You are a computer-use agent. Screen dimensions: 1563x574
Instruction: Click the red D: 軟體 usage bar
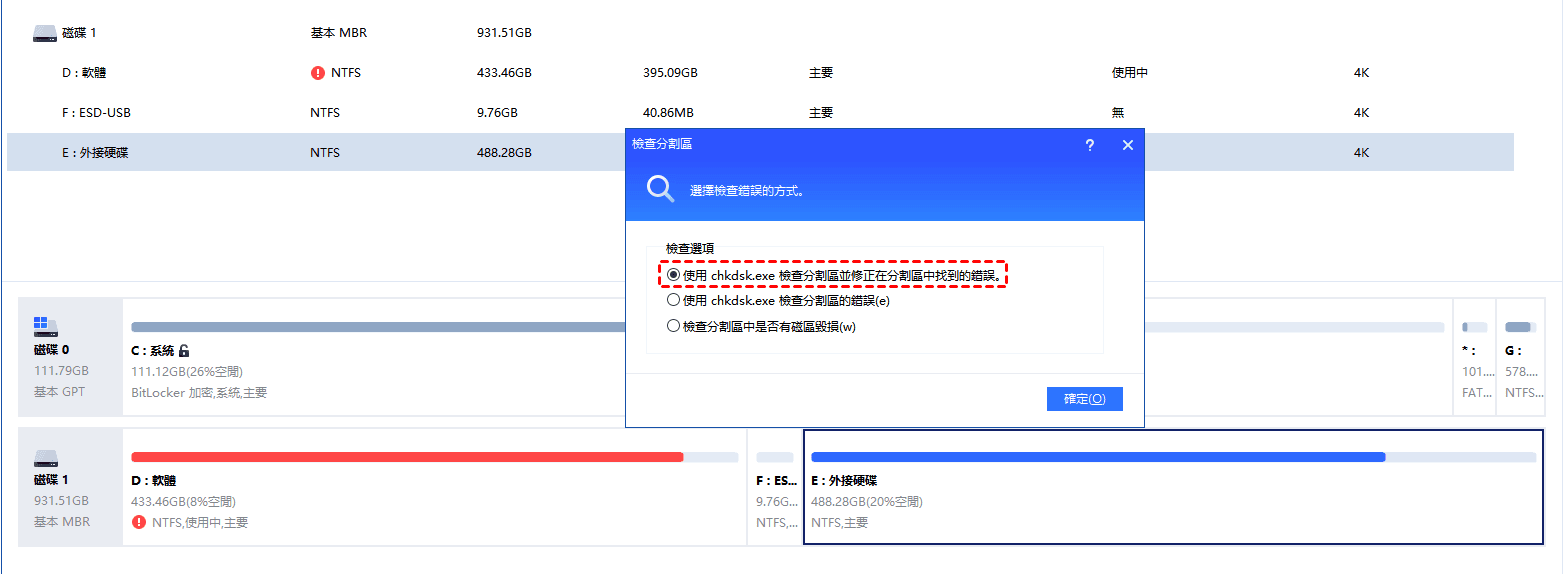coord(434,457)
